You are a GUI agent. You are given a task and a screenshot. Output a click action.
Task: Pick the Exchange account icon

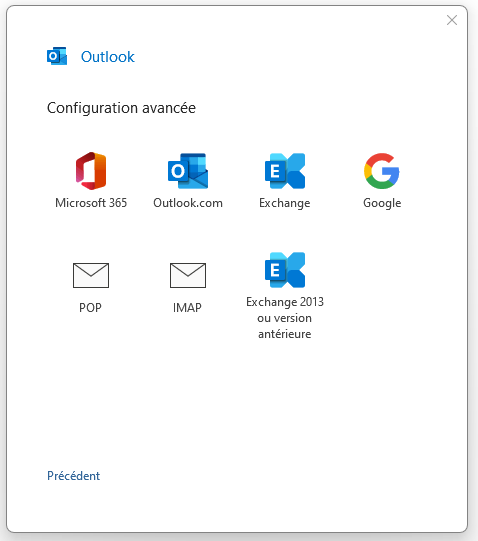coord(285,171)
